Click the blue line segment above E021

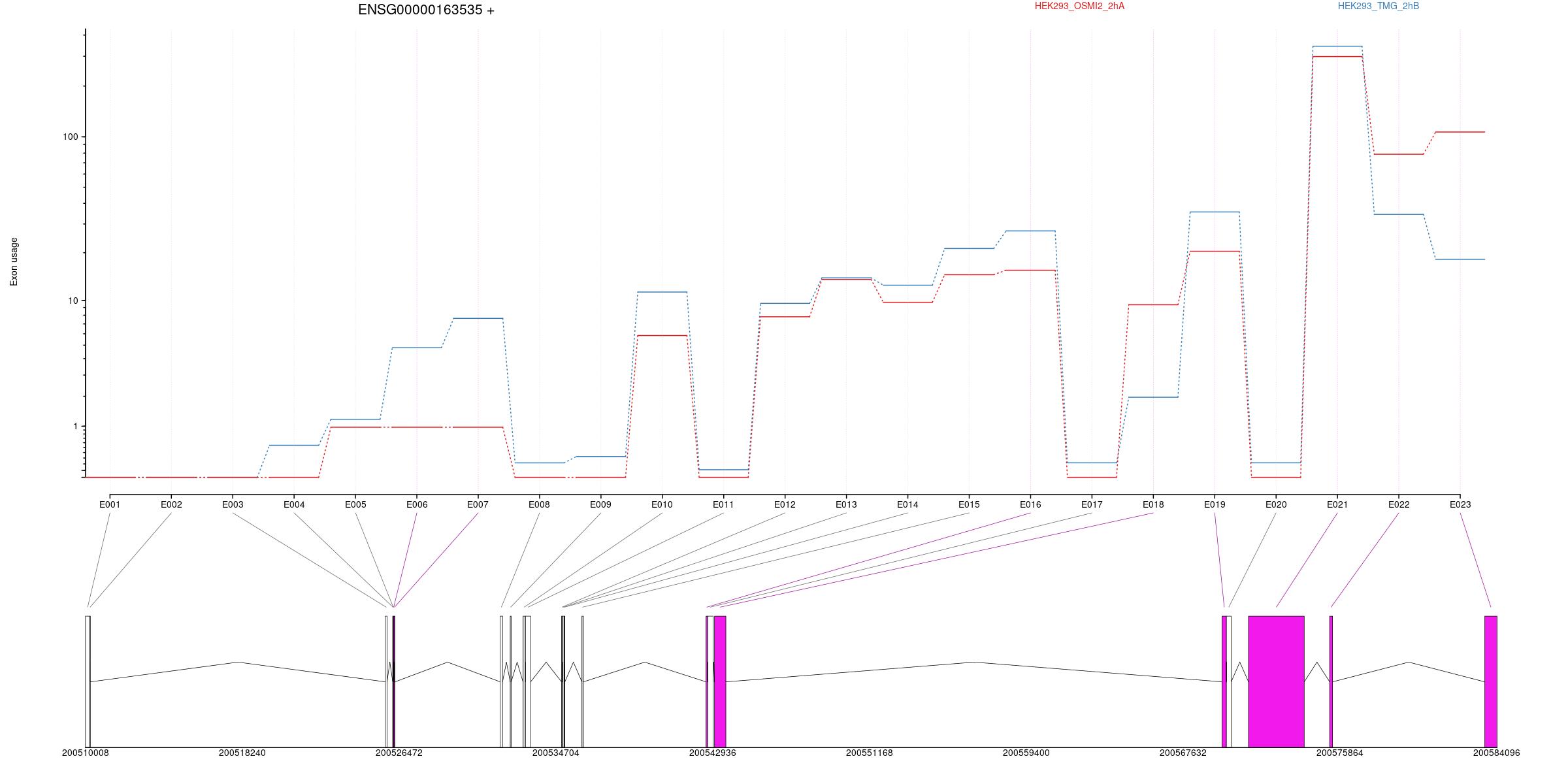click(1337, 46)
